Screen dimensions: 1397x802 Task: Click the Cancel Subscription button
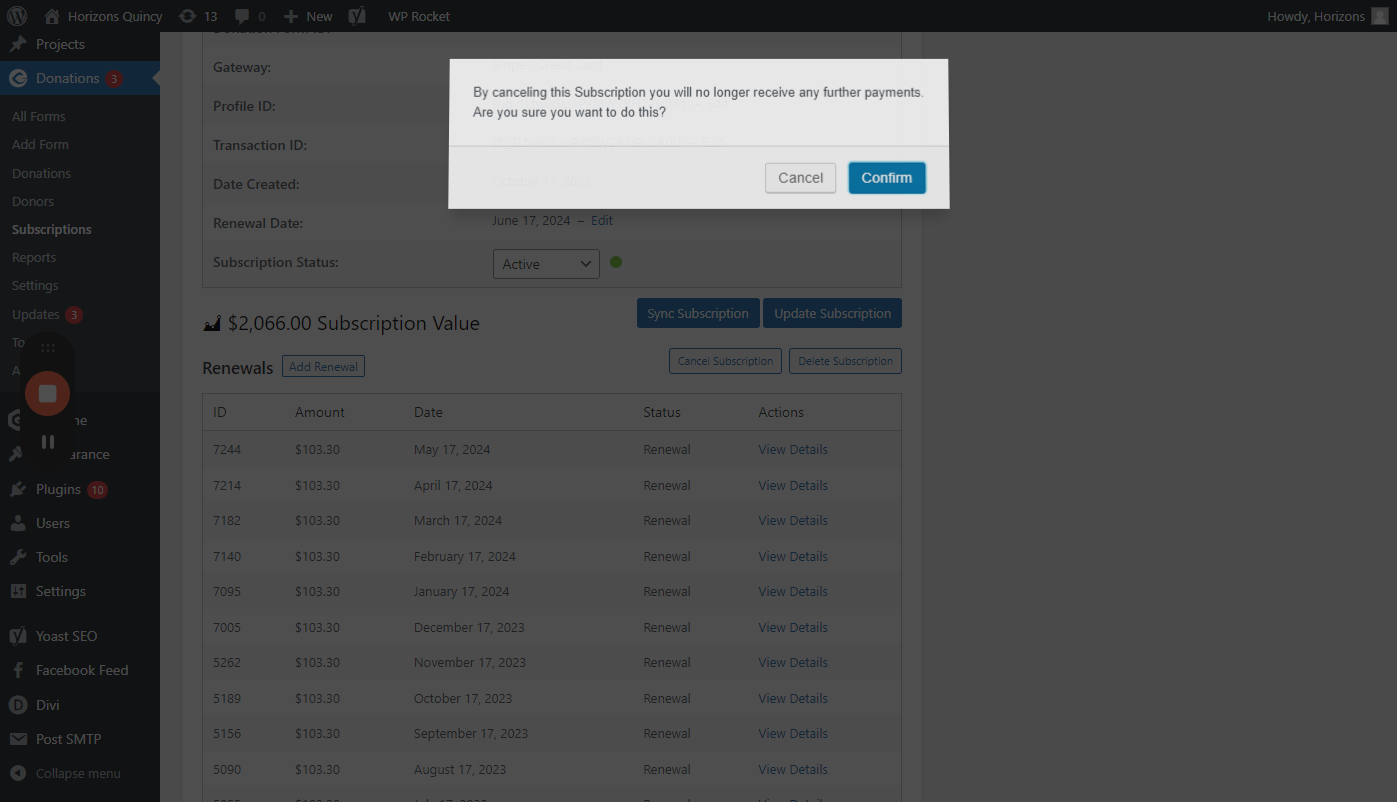tap(725, 361)
